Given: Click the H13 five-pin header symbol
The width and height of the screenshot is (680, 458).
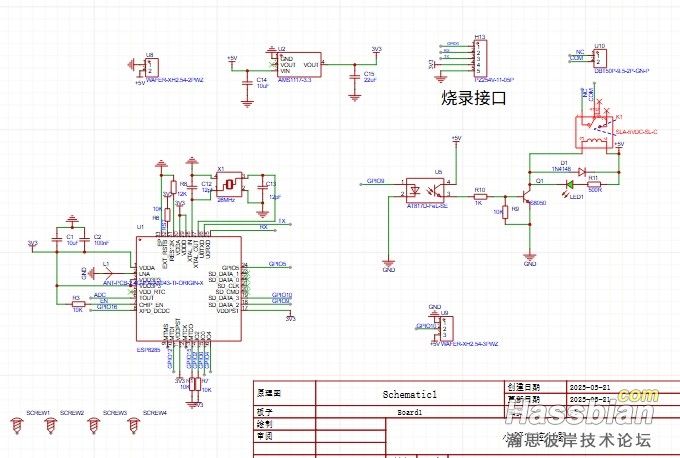Looking at the screenshot, I should (481, 59).
